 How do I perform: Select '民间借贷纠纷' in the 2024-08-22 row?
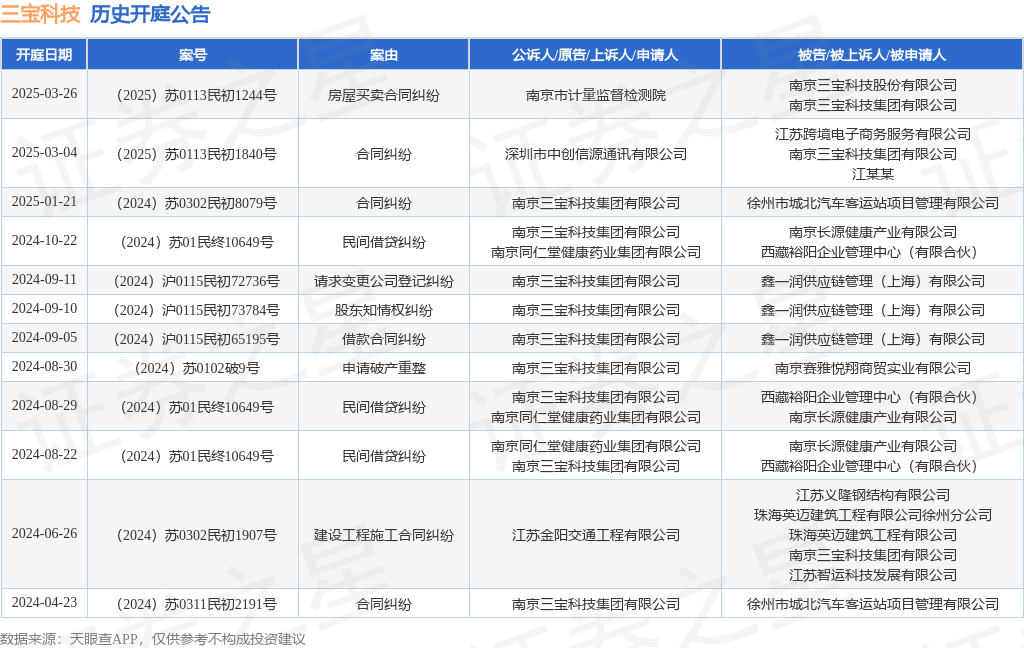tap(383, 457)
